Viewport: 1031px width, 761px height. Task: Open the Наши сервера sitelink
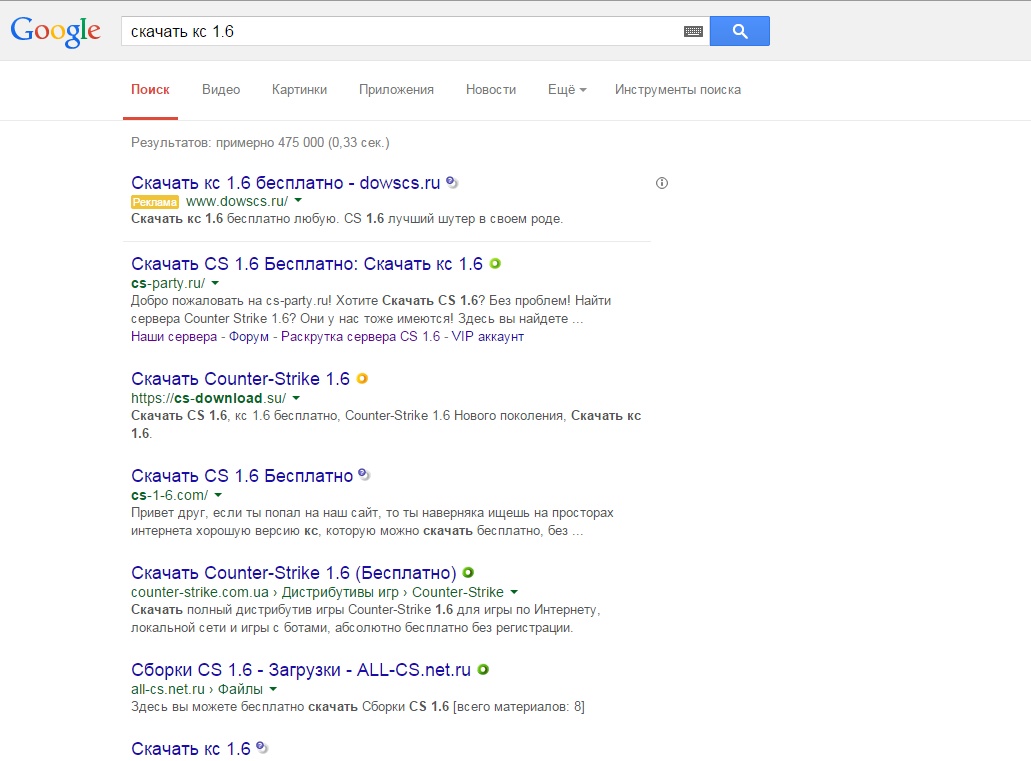(x=174, y=336)
